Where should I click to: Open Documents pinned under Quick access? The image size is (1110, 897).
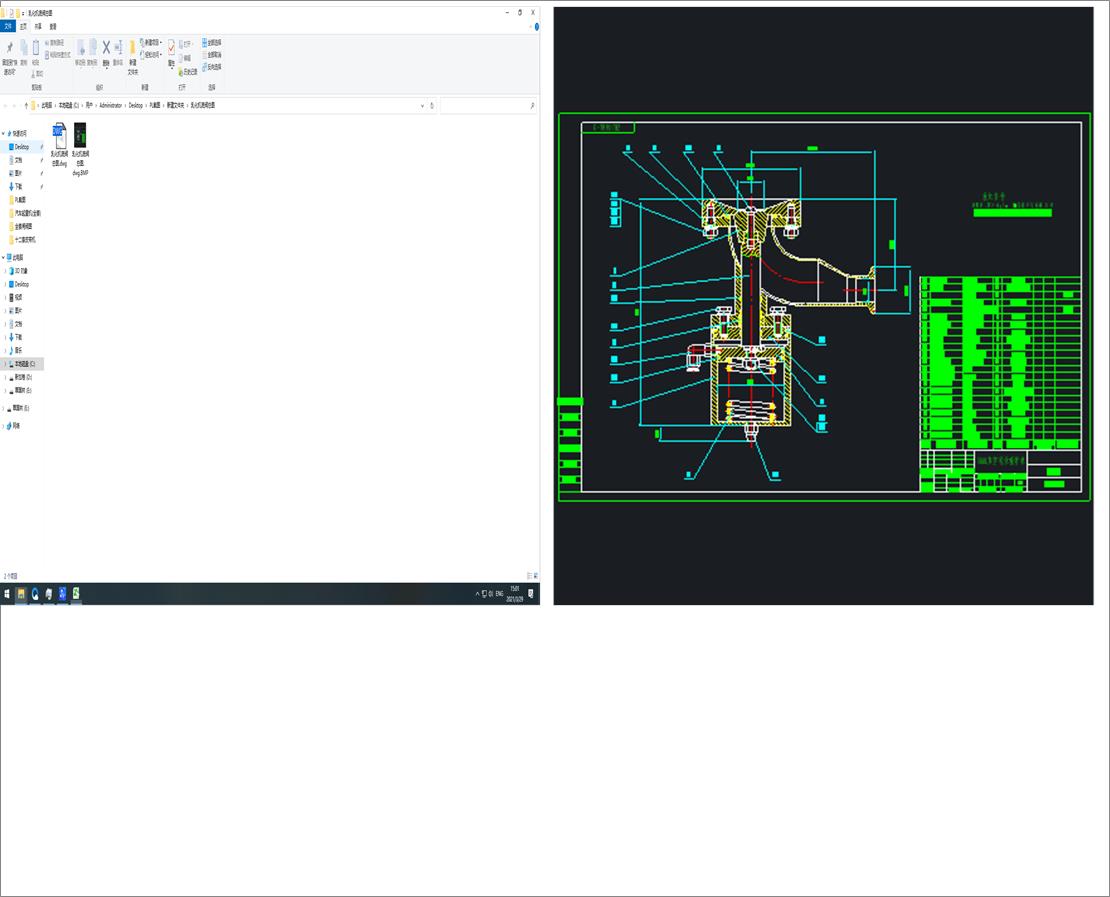coord(18,160)
